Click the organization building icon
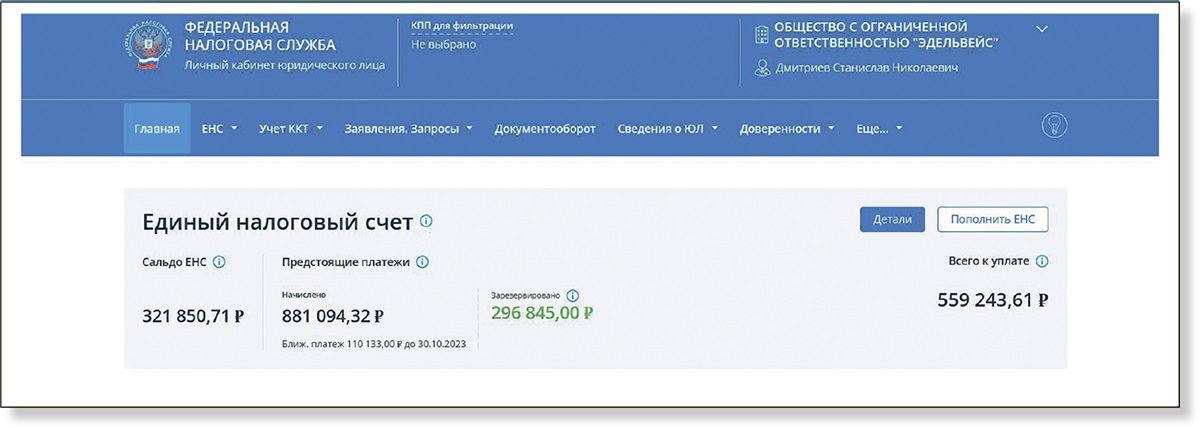 tap(761, 35)
